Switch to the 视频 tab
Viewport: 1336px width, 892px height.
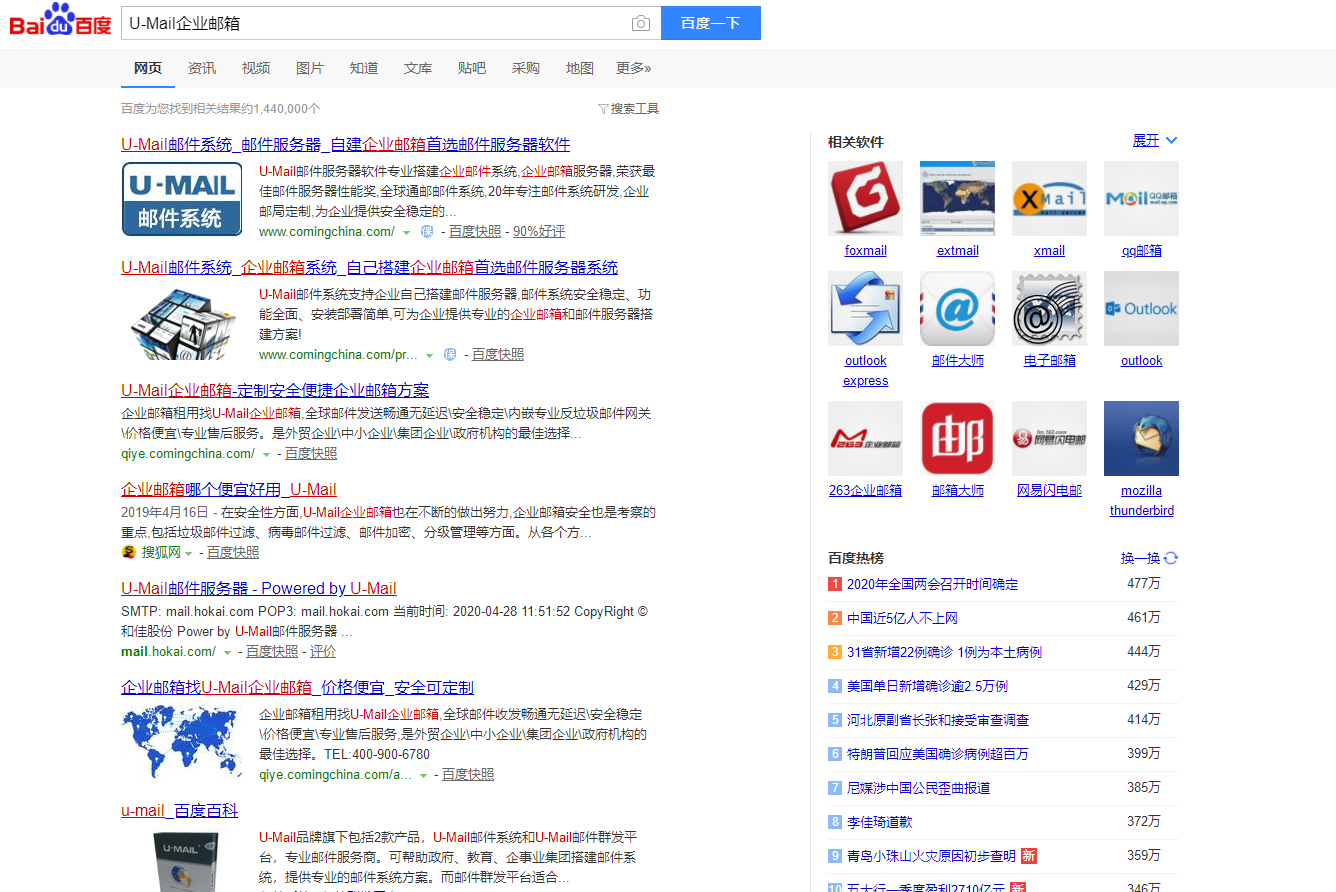[256, 68]
